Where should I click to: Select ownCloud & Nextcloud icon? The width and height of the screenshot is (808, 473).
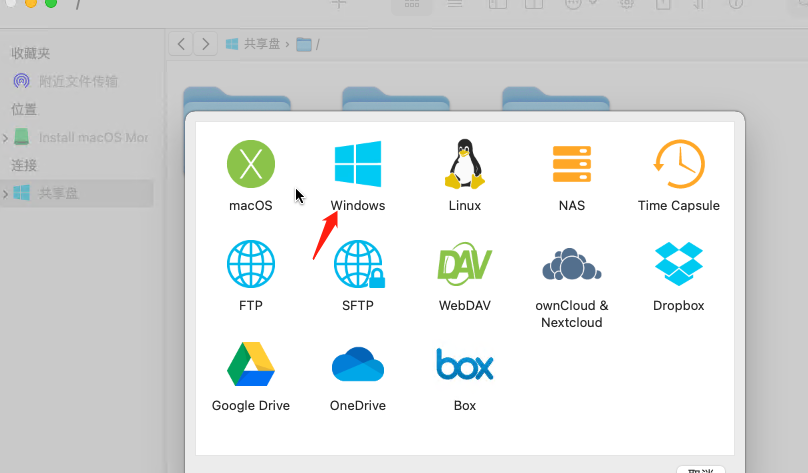[571, 264]
